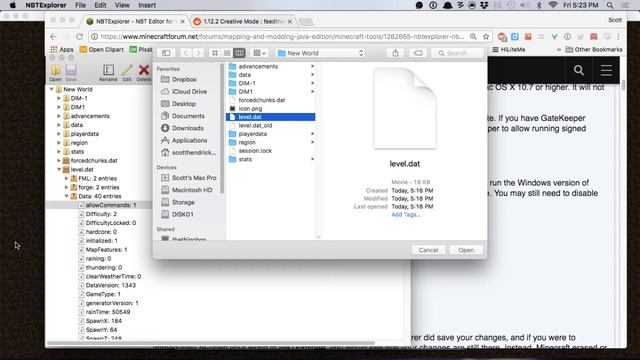640x360 pixels.
Task: Select session.lock file in dialog
Action: [x=255, y=151]
